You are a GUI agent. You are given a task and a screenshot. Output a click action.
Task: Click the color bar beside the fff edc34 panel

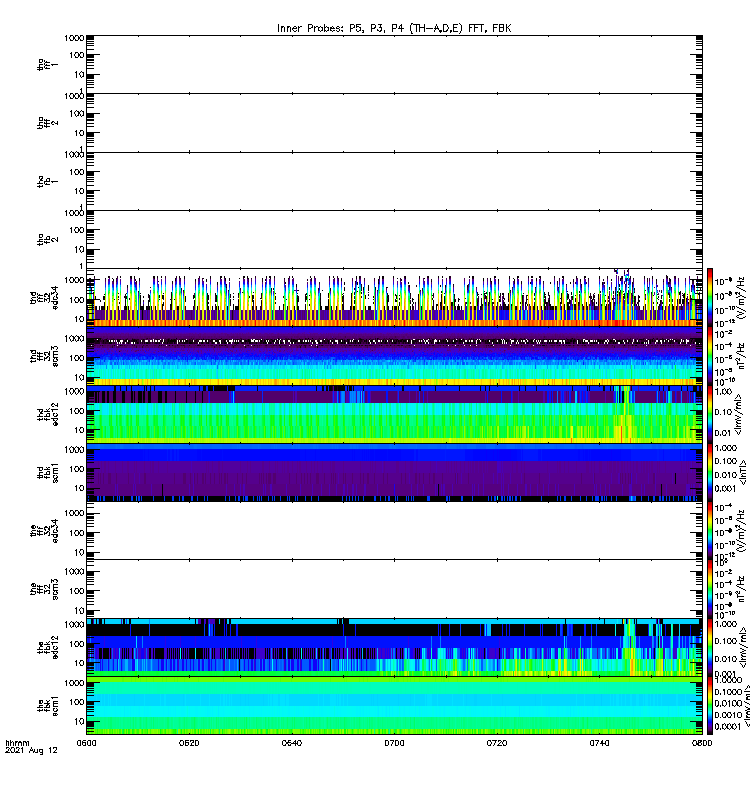[x=710, y=531]
